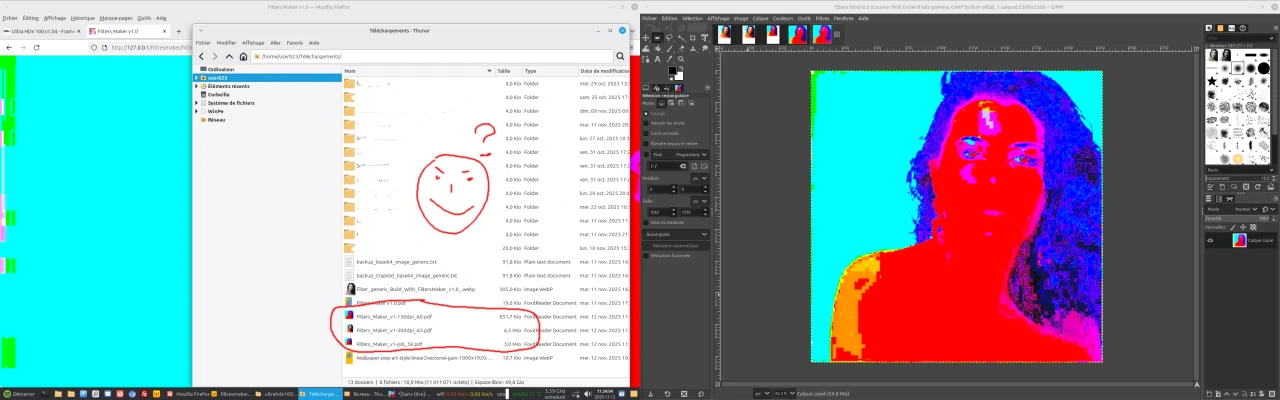Open the Patterns tab in GIMP right dock

pos(1219,28)
